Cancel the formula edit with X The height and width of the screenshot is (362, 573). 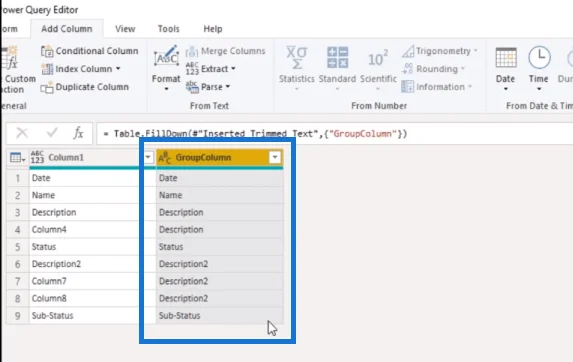coord(22,133)
